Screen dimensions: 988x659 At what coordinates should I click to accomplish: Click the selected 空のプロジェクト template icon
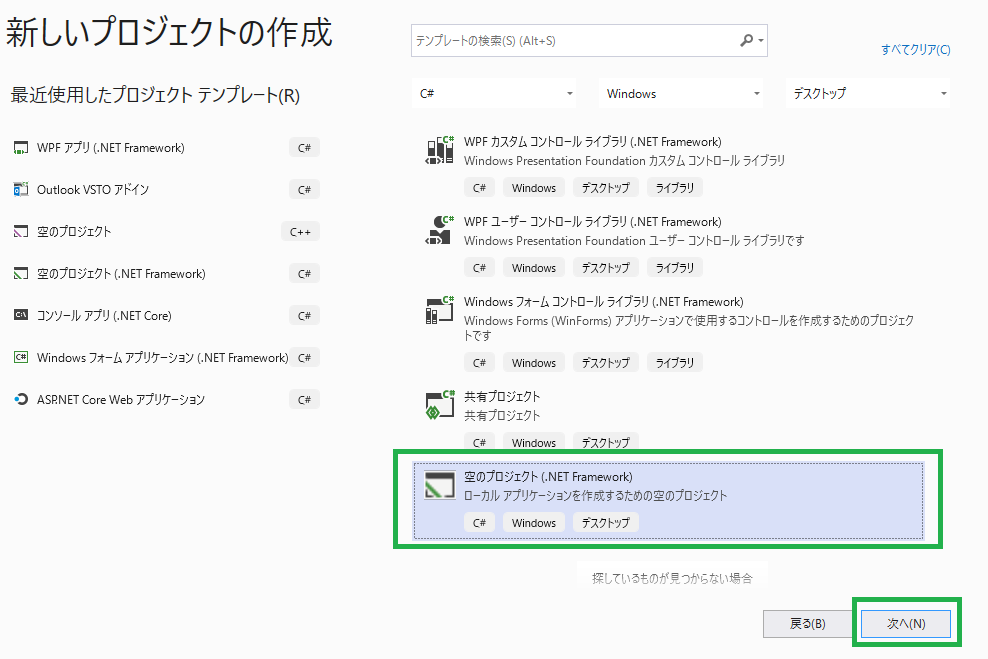click(x=440, y=485)
